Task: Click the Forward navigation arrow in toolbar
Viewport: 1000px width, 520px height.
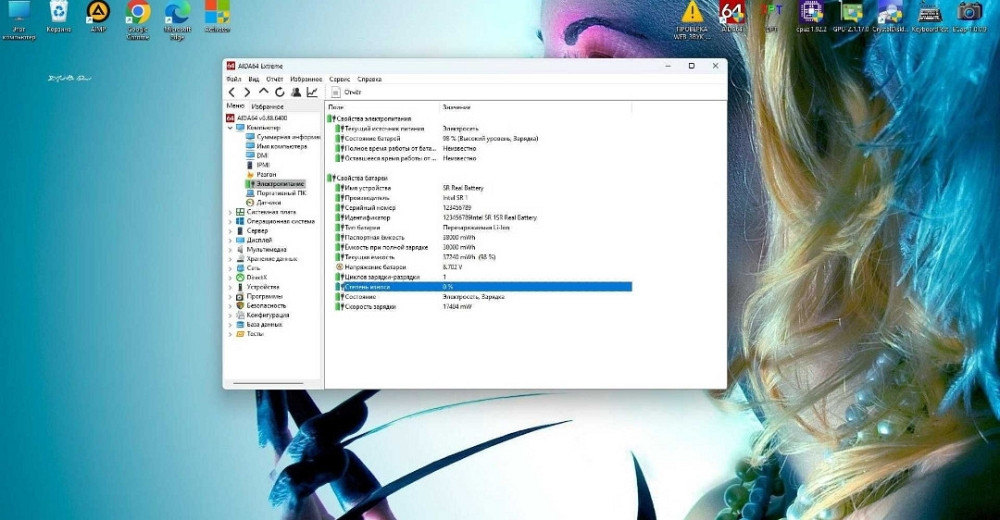Action: tap(247, 92)
